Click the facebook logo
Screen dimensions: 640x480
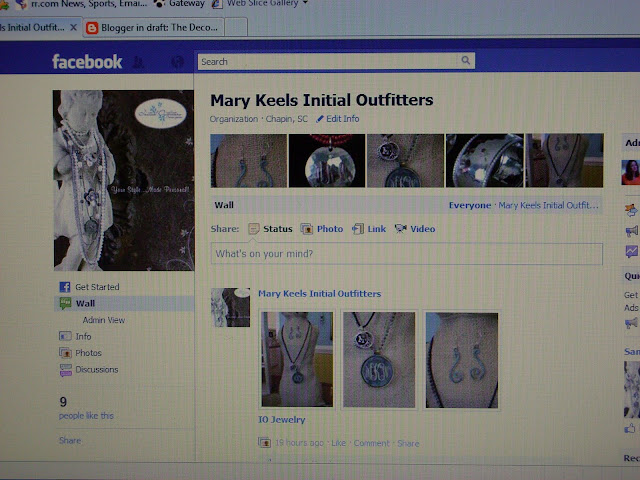[x=87, y=62]
